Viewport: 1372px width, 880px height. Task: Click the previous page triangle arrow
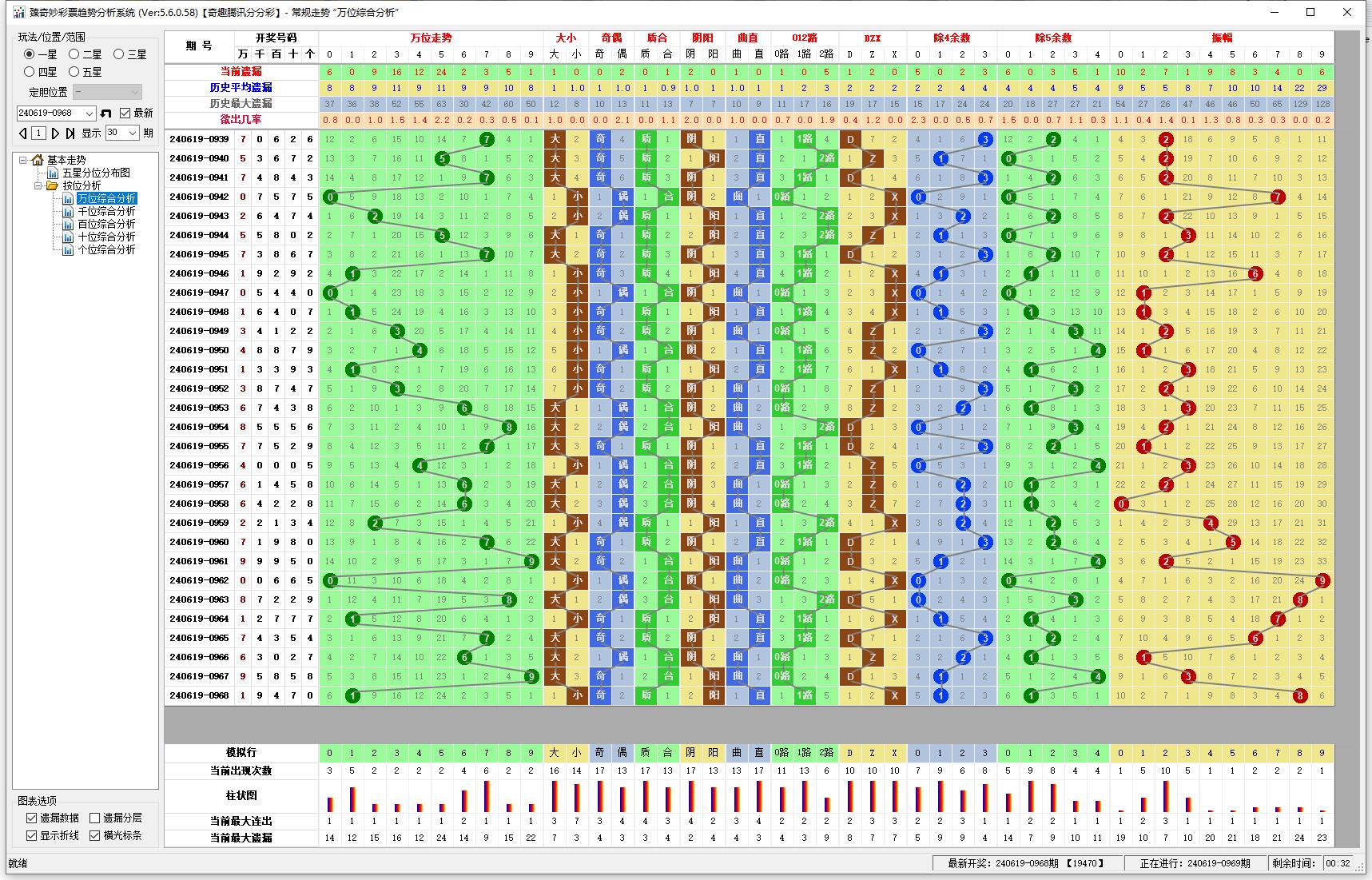pyautogui.click(x=23, y=133)
